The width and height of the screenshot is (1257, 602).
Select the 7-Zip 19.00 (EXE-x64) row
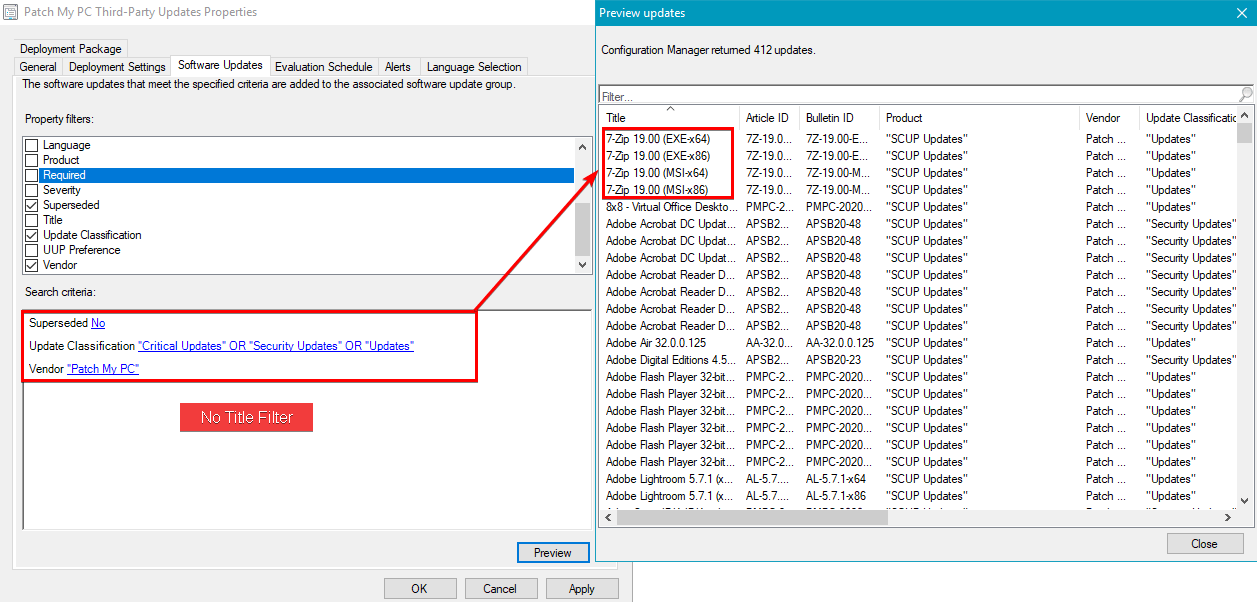pos(918,139)
